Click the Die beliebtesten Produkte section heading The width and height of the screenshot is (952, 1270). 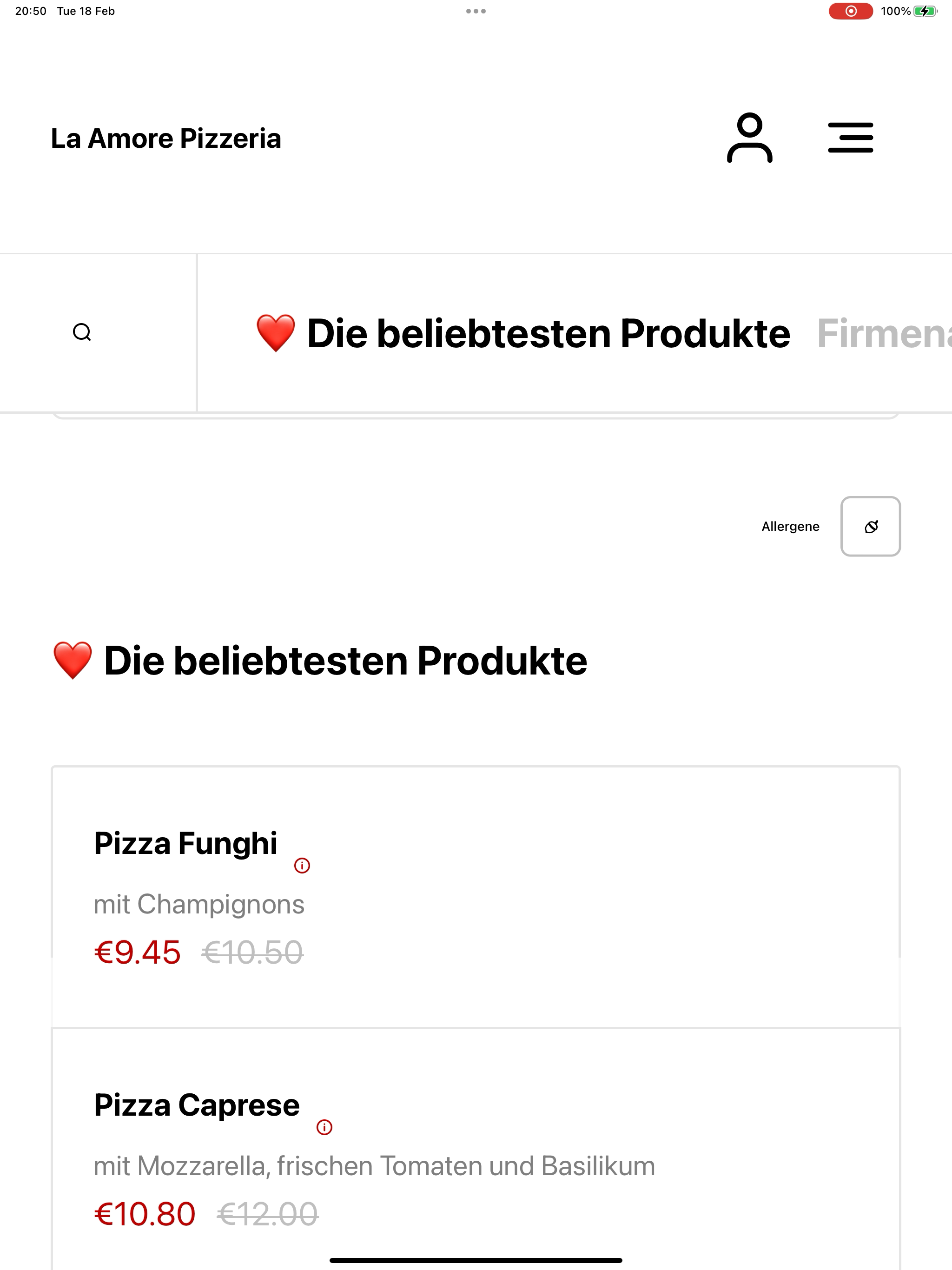319,661
